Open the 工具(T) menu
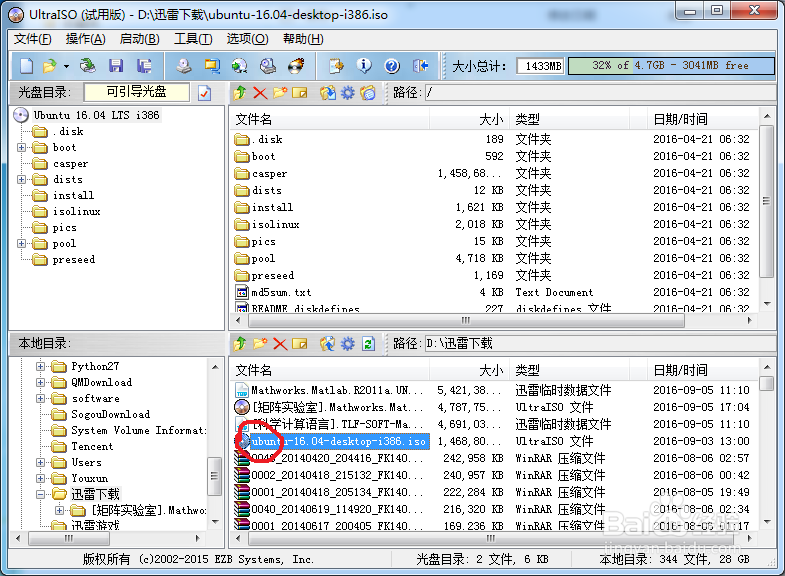The width and height of the screenshot is (785, 576). point(193,39)
